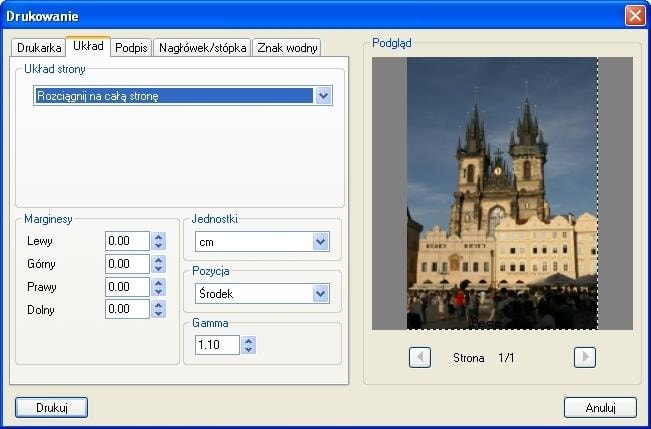This screenshot has height=429, width=651.
Task: Increase Gamma with the up arrow
Action: (248, 341)
